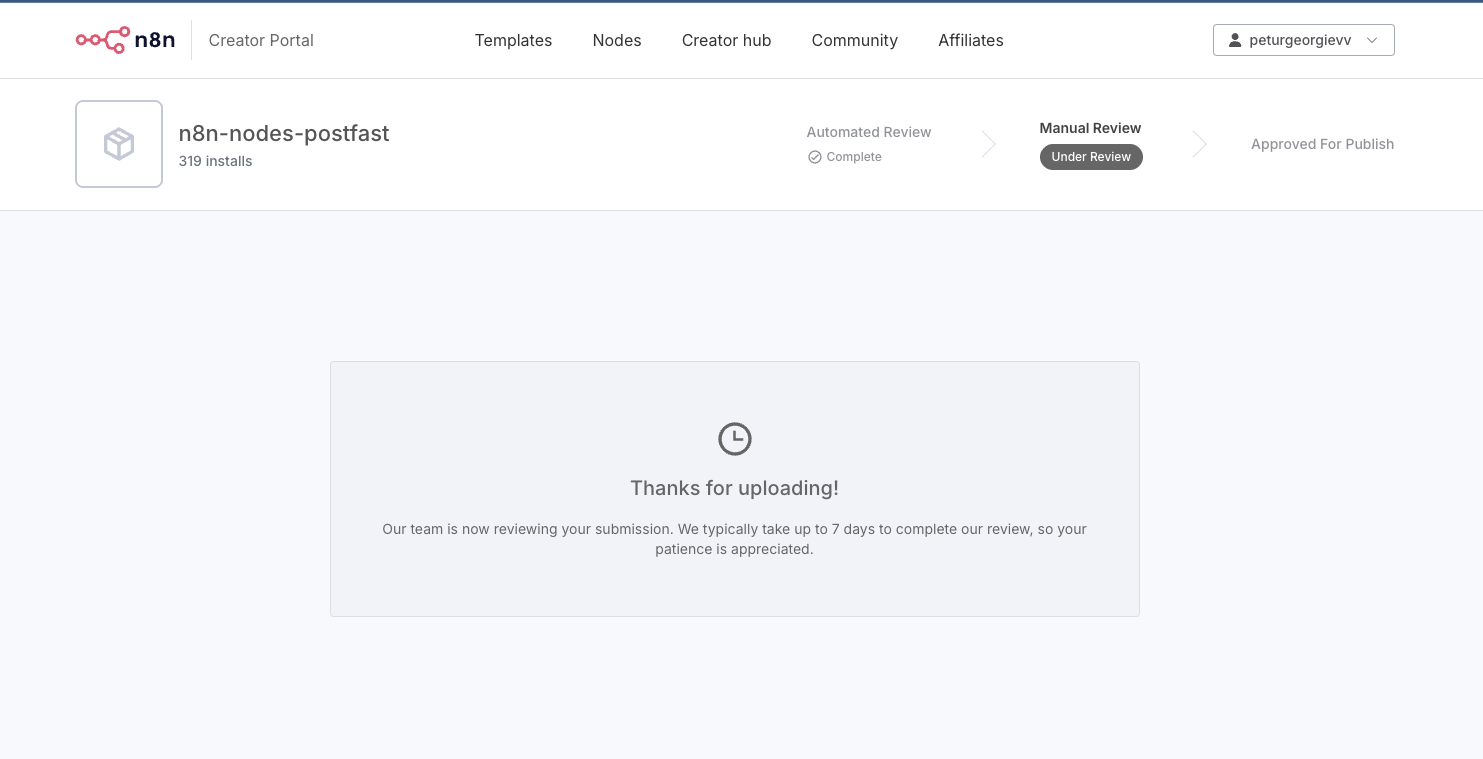1483x759 pixels.
Task: Click the package cube icon for n8n-nodes-postfast
Action: click(x=119, y=144)
